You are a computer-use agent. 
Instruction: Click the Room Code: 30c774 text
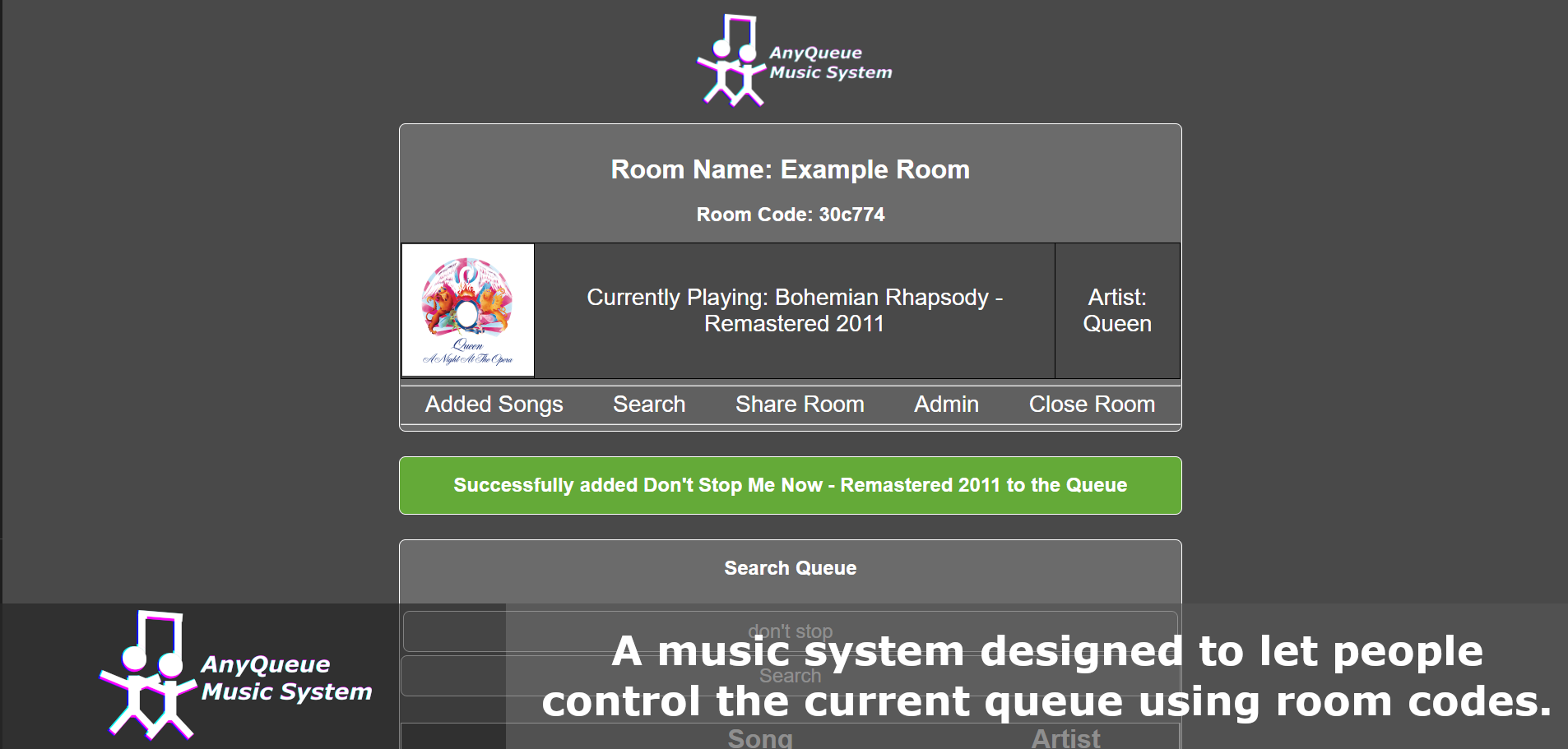click(790, 215)
